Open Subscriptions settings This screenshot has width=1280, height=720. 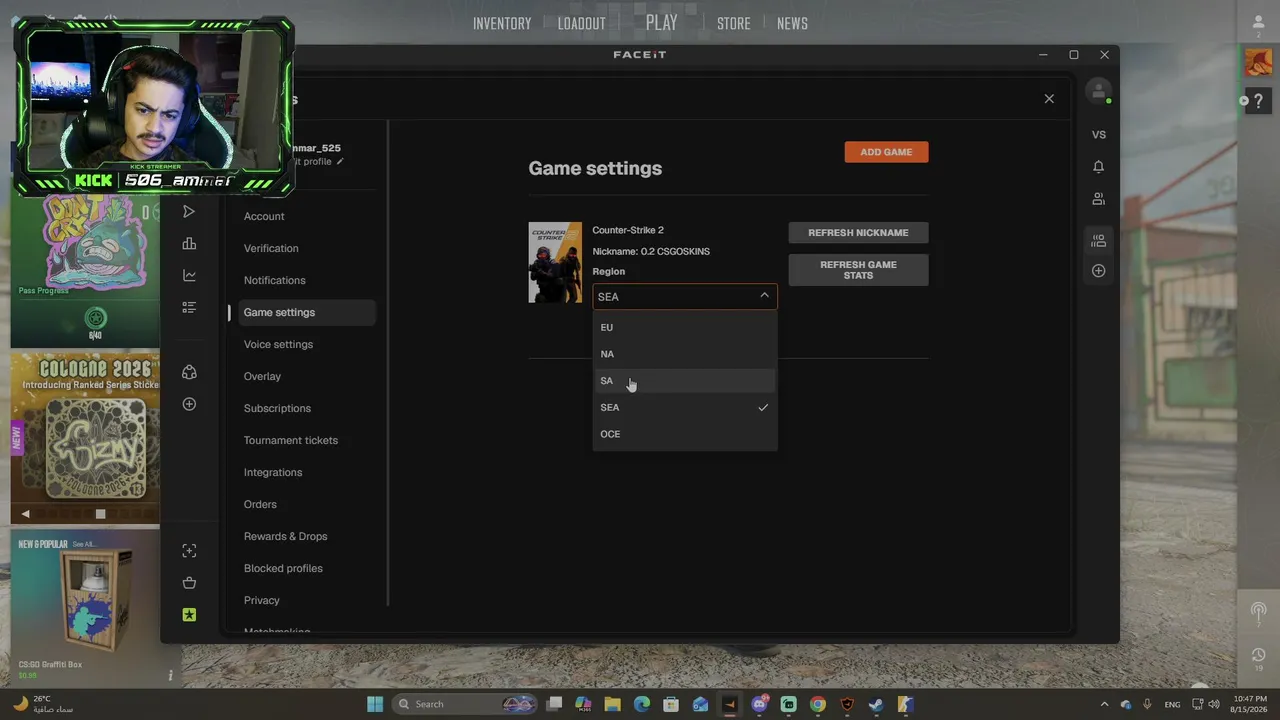(x=277, y=408)
